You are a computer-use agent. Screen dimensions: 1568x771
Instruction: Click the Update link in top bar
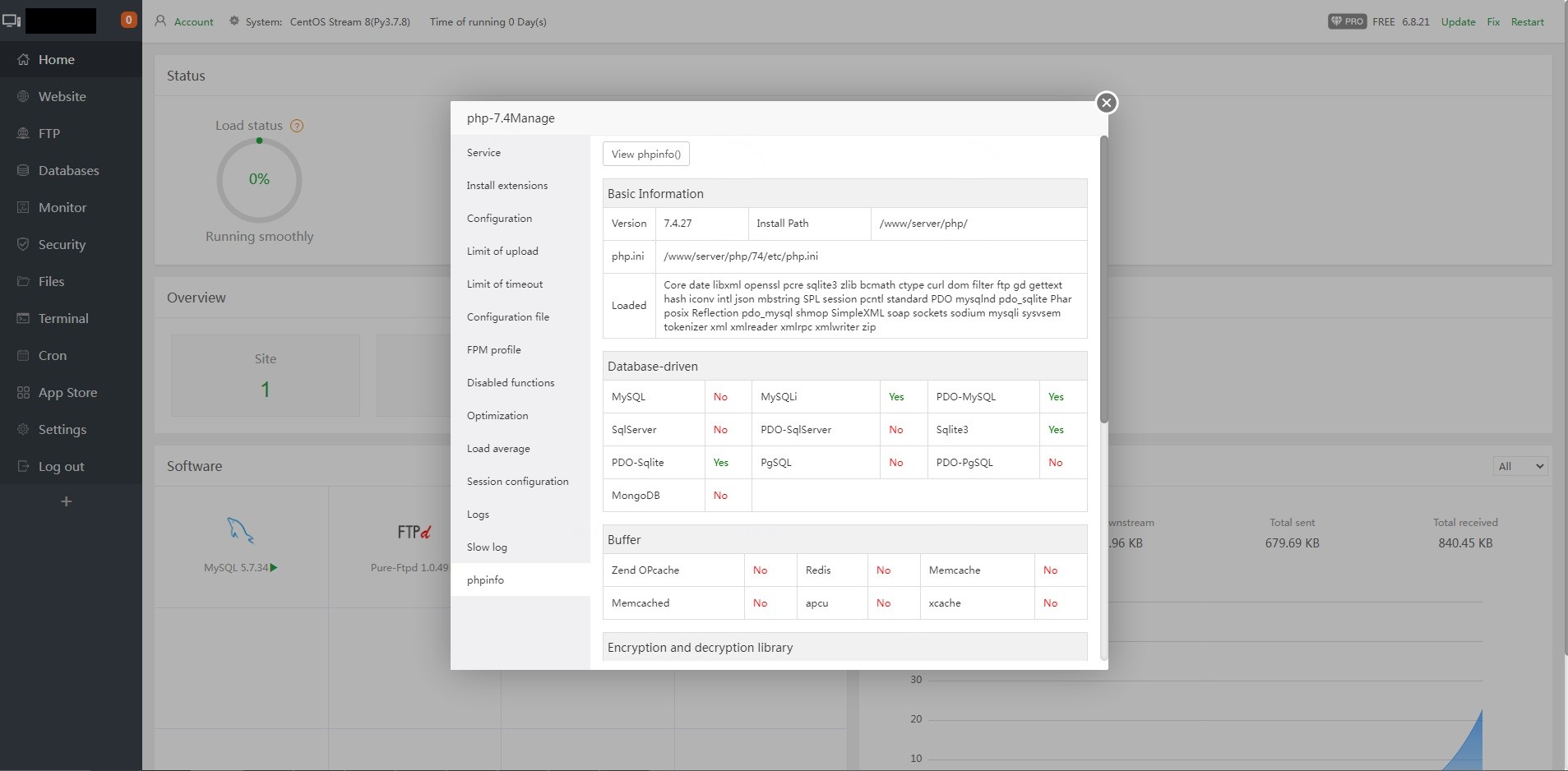[x=1458, y=22]
